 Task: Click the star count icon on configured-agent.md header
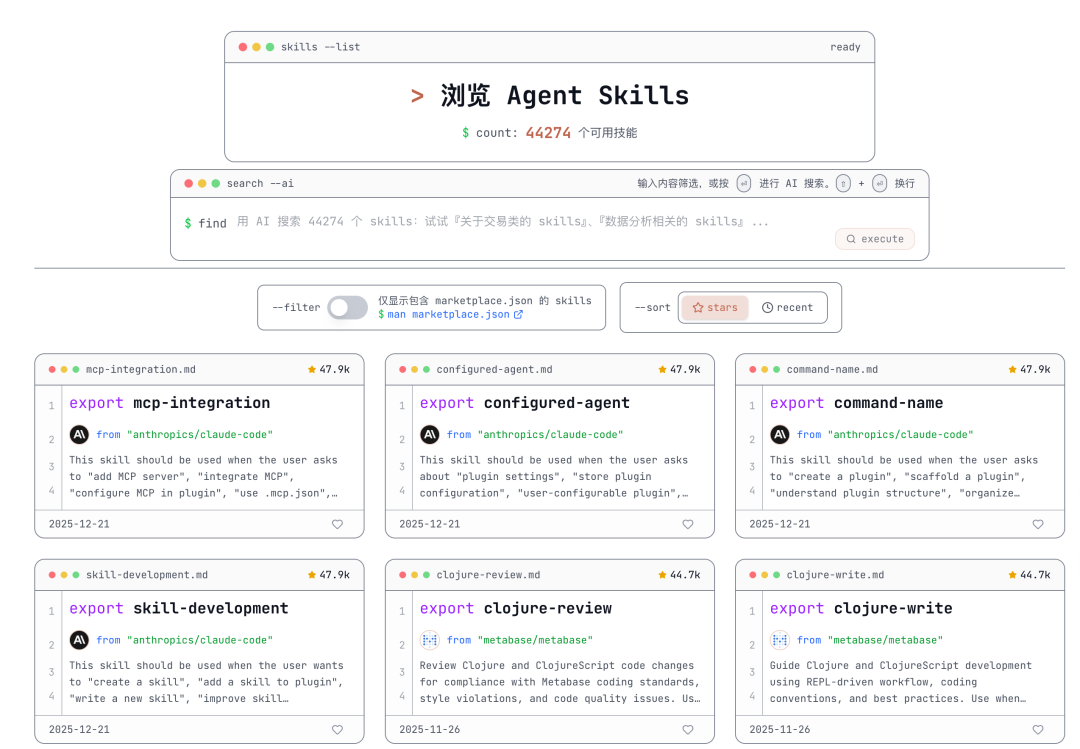[664, 369]
